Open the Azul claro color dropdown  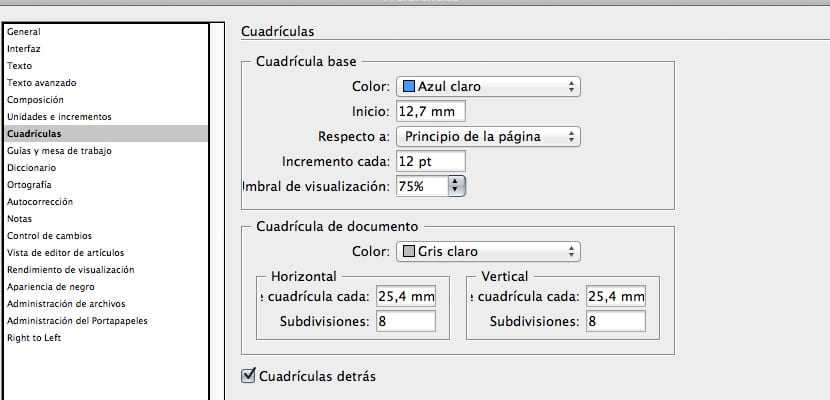point(488,87)
